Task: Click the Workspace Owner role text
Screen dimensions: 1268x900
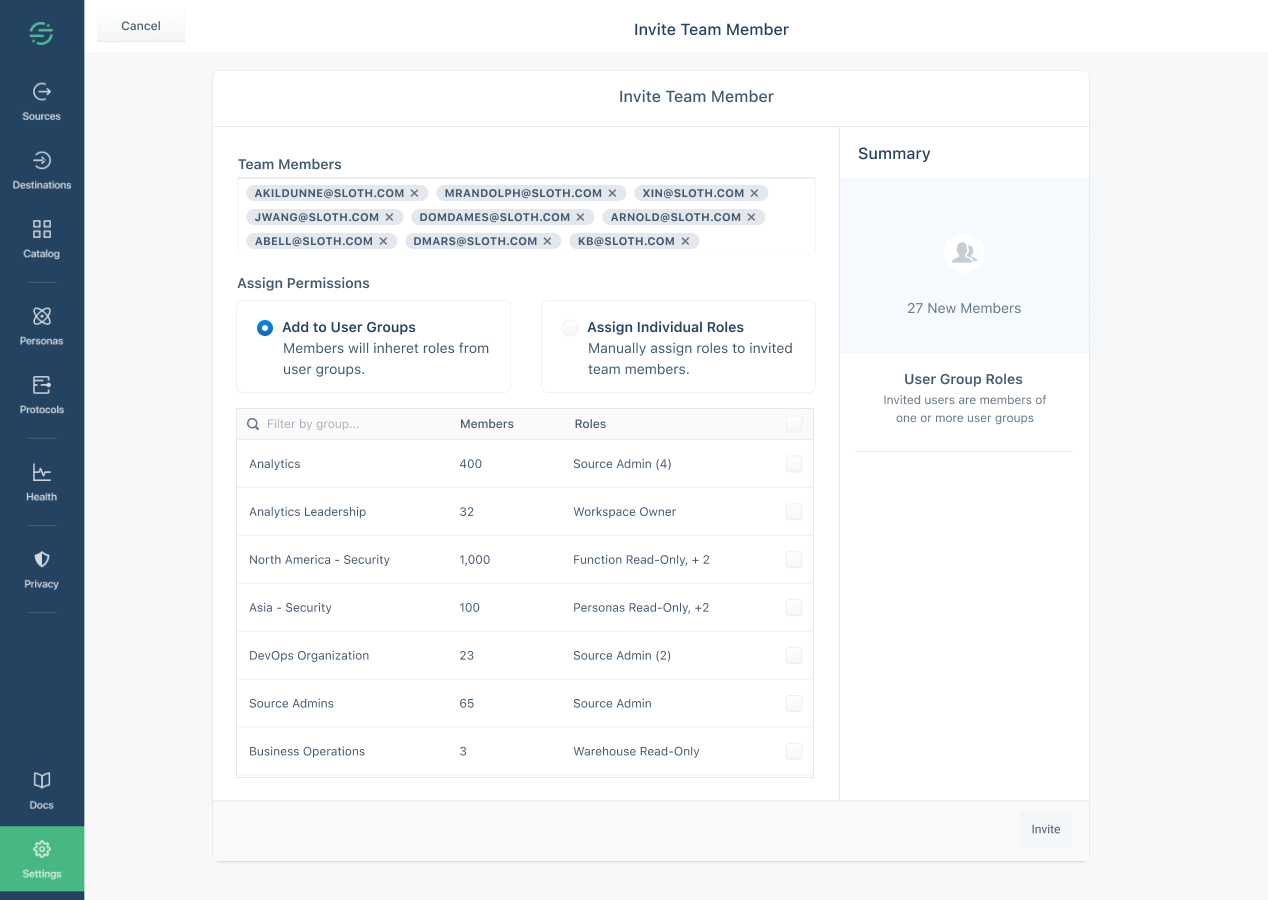Action: click(625, 512)
